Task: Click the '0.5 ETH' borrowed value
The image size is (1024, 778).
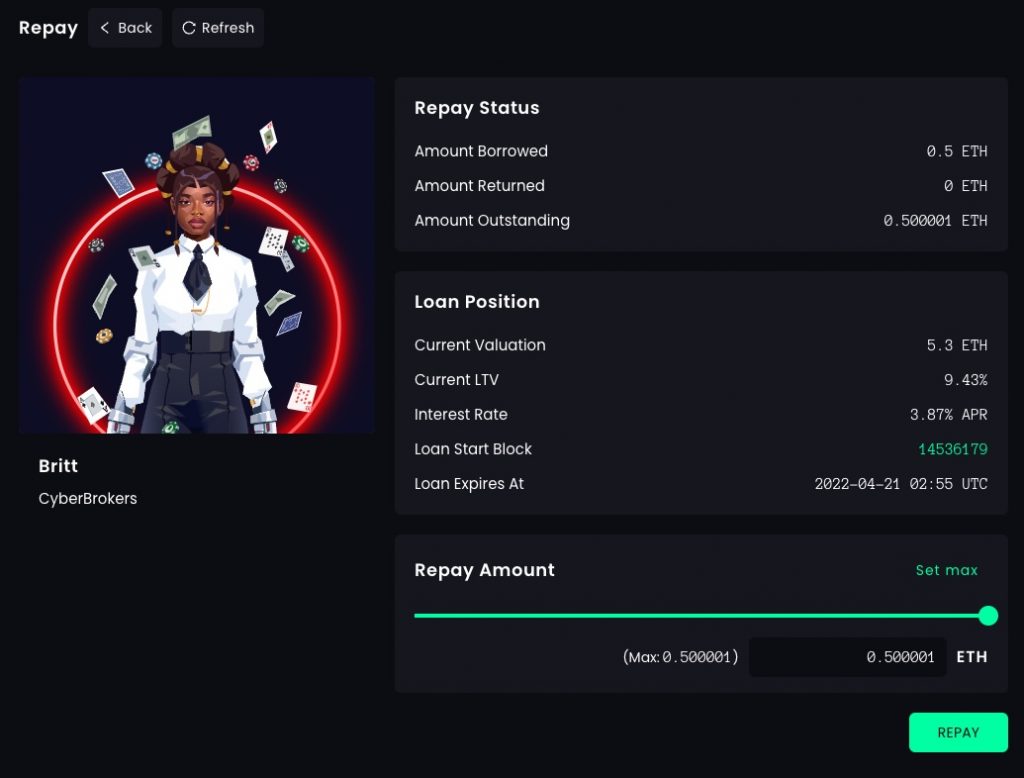Action: (957, 152)
